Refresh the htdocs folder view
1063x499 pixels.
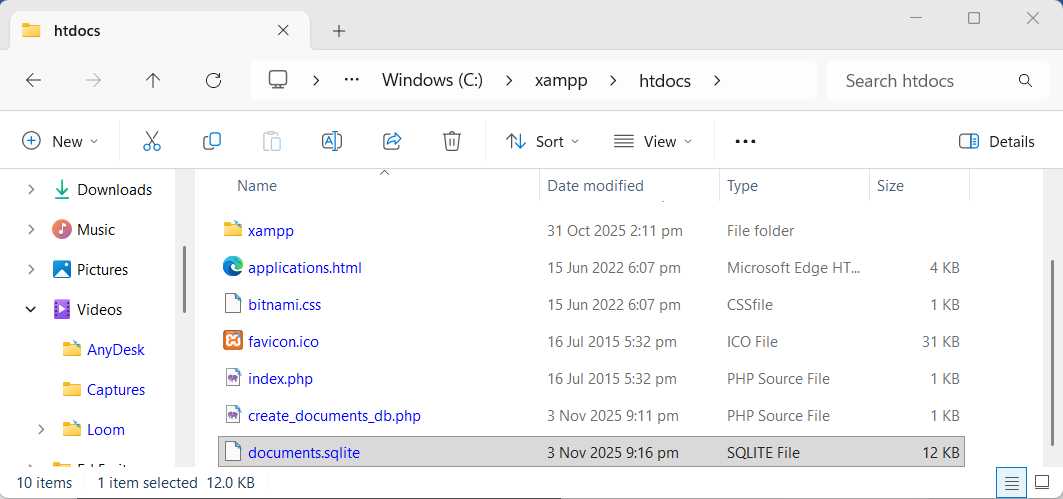point(214,81)
